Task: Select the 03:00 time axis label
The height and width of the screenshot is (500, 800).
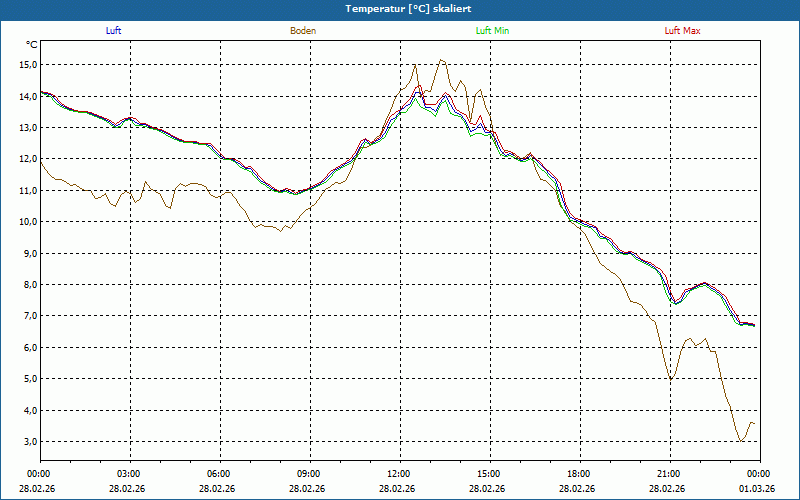Action: (x=128, y=474)
